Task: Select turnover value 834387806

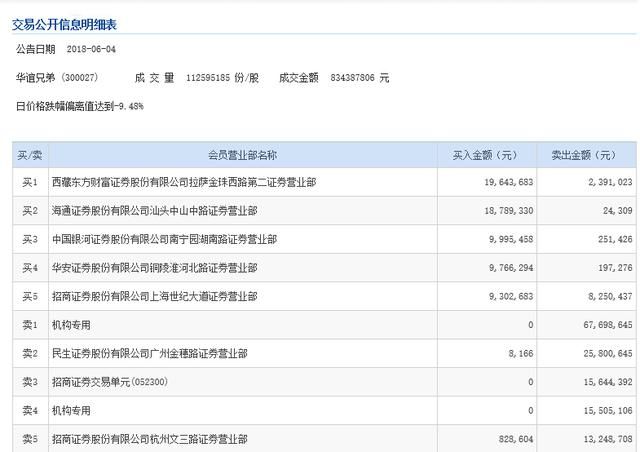Action: [x=352, y=78]
